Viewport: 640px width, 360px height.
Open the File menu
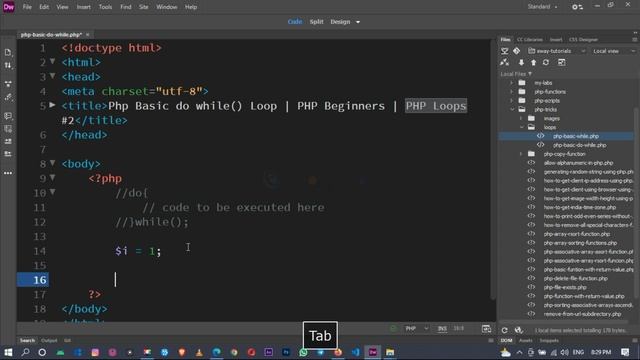[27, 7]
